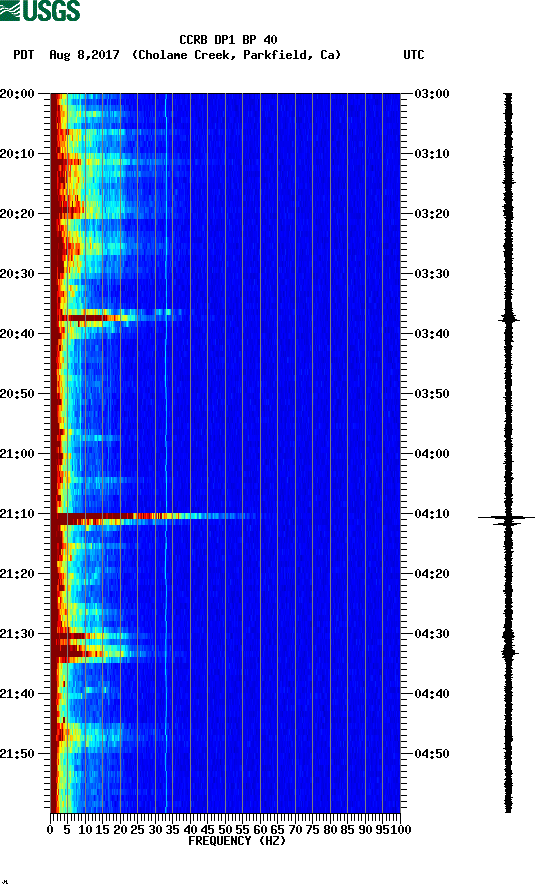The width and height of the screenshot is (552, 893).
Task: Click the 20:00 PDT time label
Action: [17, 93]
